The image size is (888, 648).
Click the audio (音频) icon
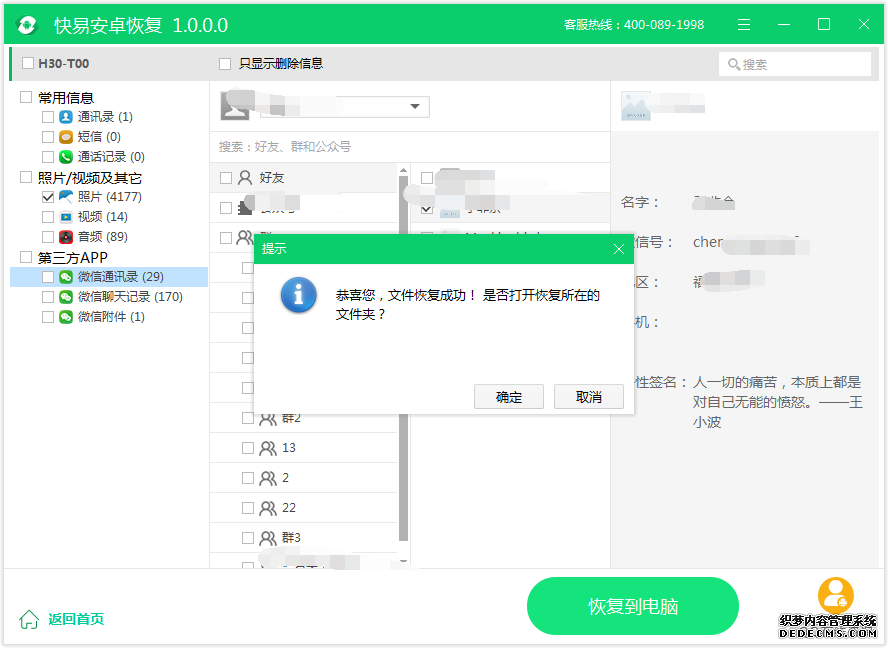[66, 237]
